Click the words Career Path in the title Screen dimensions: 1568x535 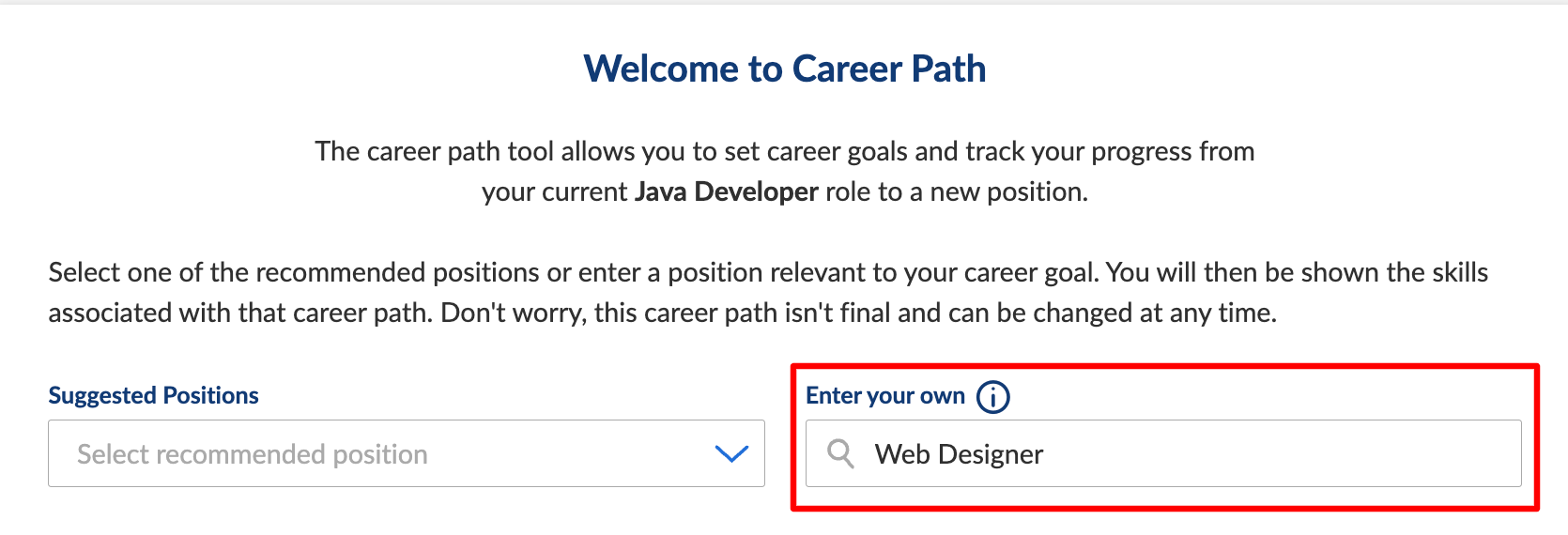889,69
